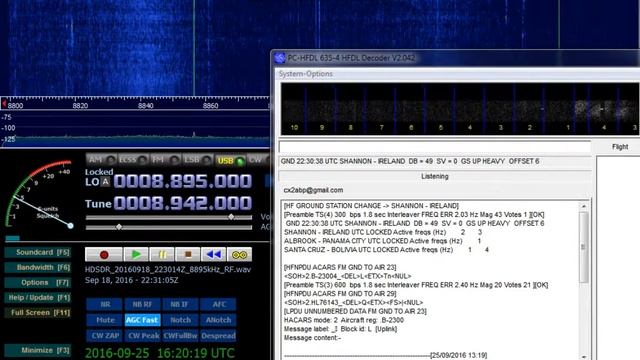This screenshot has width=640, height=360.
Task: Toggle the Despread button
Action: pos(218,336)
